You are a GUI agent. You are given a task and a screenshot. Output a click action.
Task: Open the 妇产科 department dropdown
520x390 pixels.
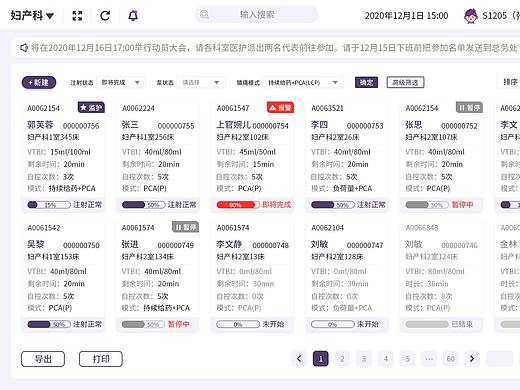pos(32,15)
